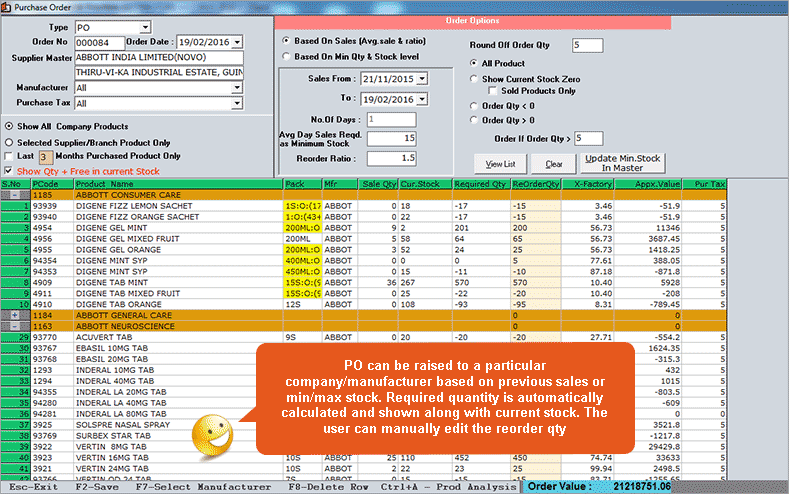Check the Sold Products Only box
The width and height of the screenshot is (789, 494).
[493, 91]
